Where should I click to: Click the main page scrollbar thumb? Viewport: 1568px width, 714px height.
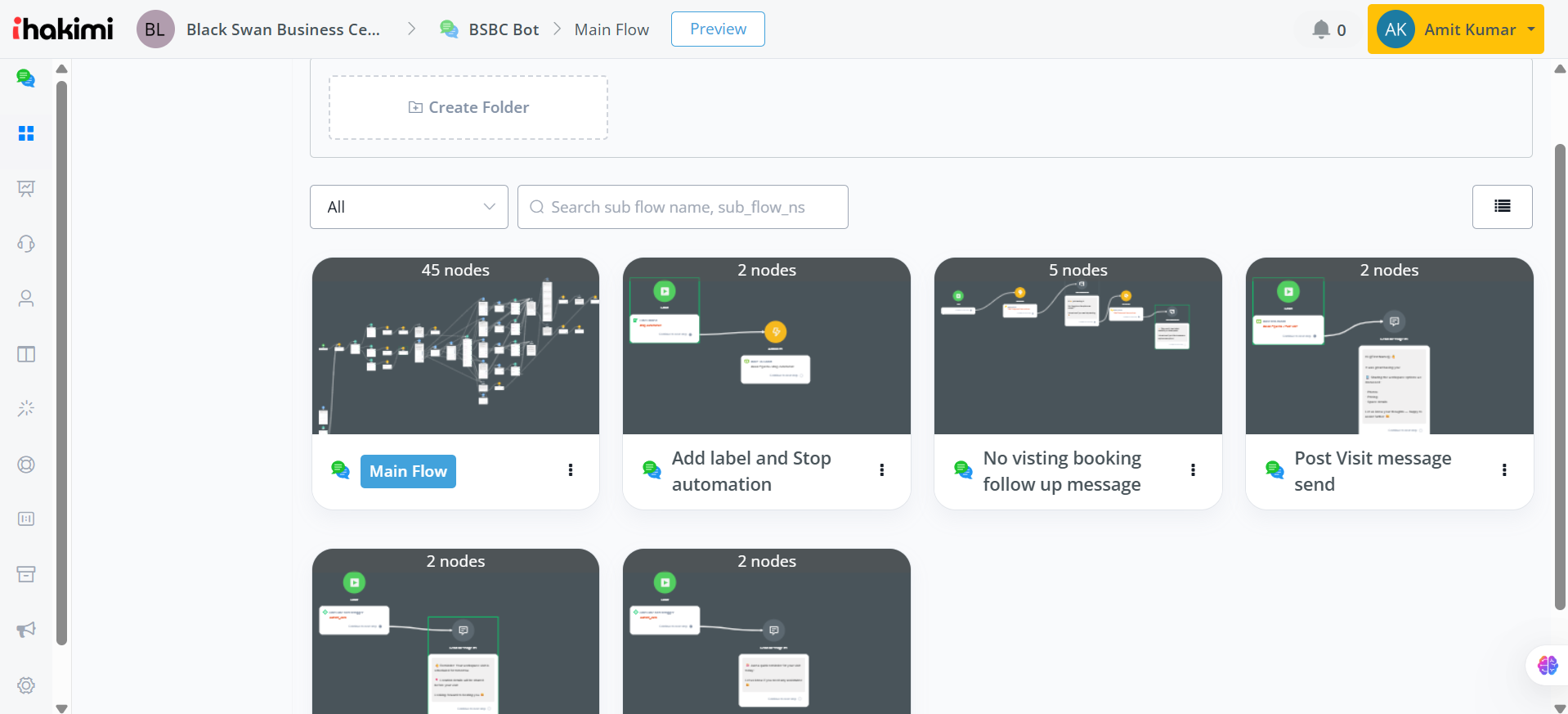tap(1560, 376)
